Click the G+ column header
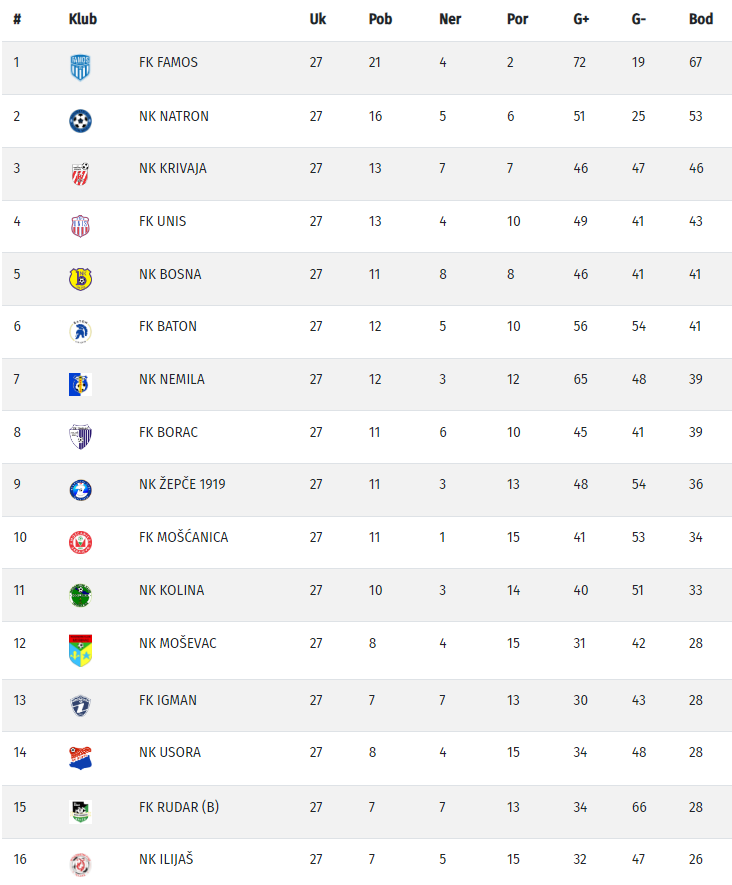The image size is (732, 885). pyautogui.click(x=581, y=19)
